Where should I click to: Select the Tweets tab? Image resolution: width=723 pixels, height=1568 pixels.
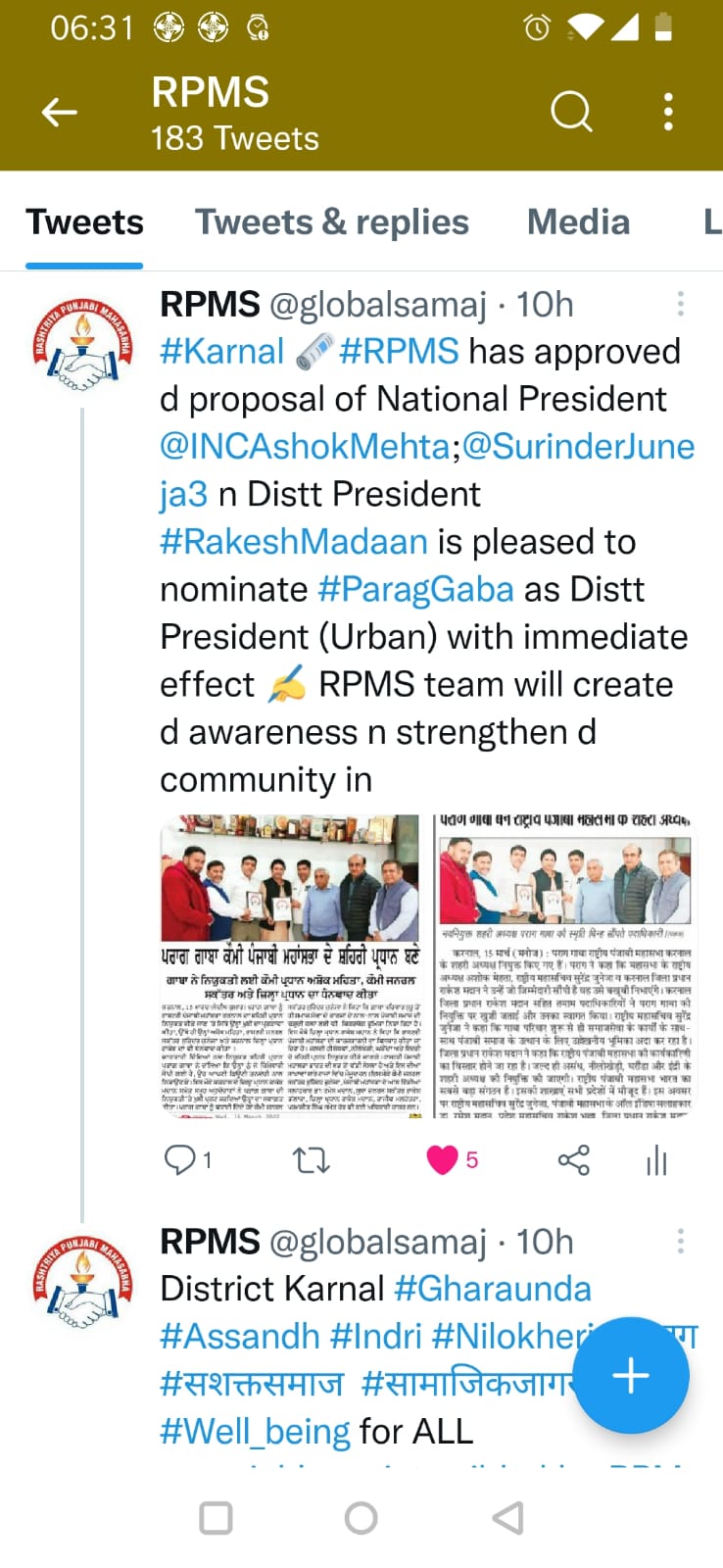pyautogui.click(x=84, y=222)
